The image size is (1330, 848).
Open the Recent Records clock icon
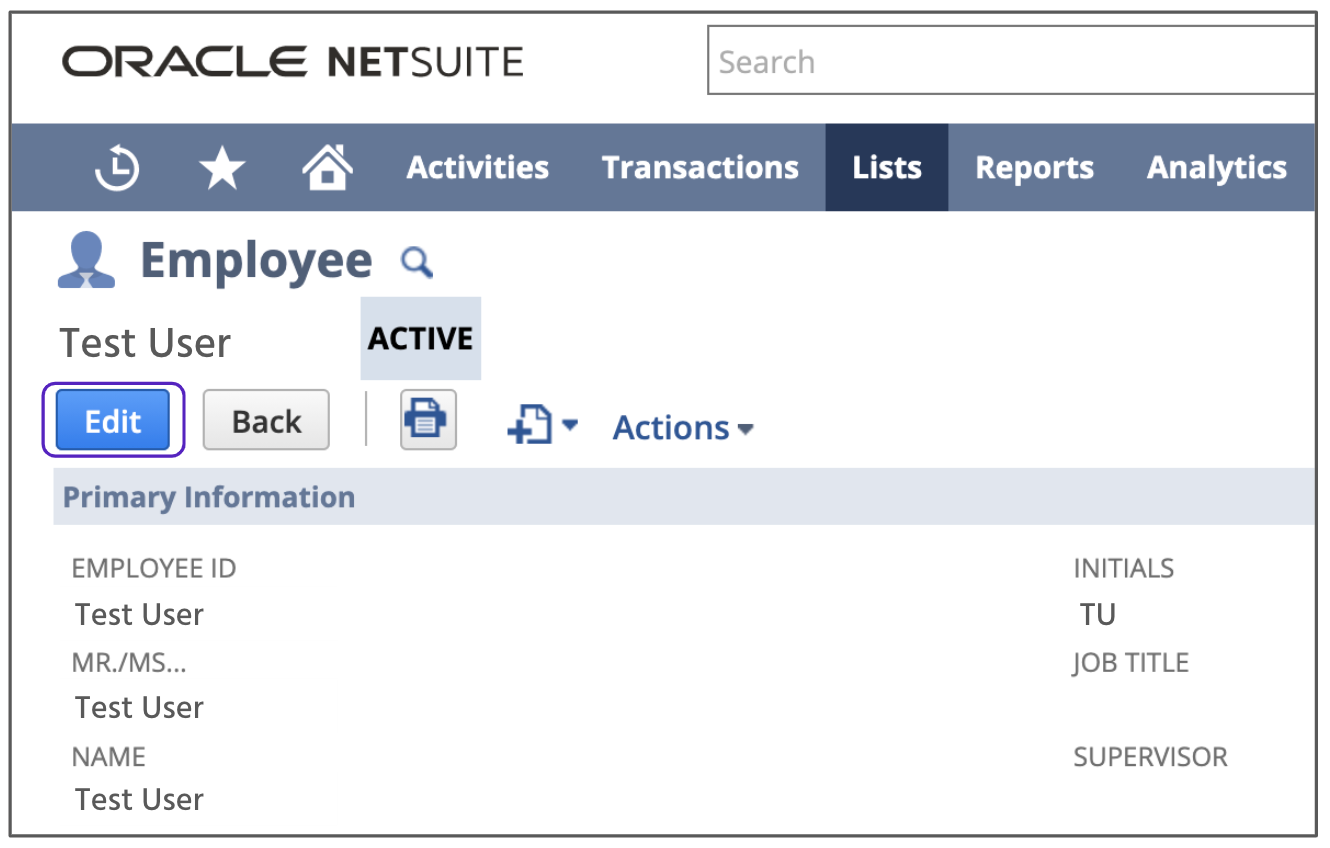point(117,168)
